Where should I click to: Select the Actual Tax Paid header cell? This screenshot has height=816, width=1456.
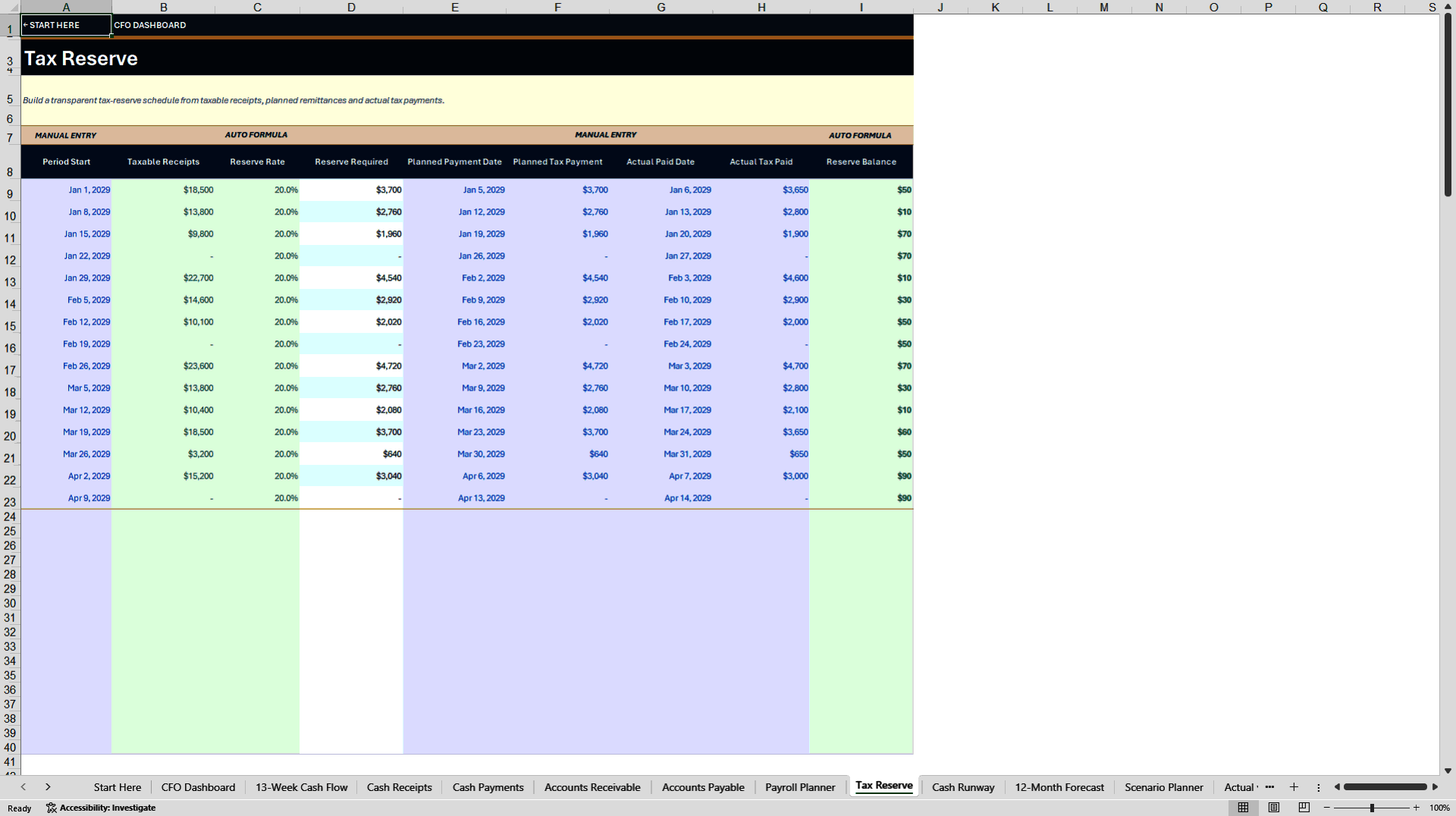coord(761,162)
